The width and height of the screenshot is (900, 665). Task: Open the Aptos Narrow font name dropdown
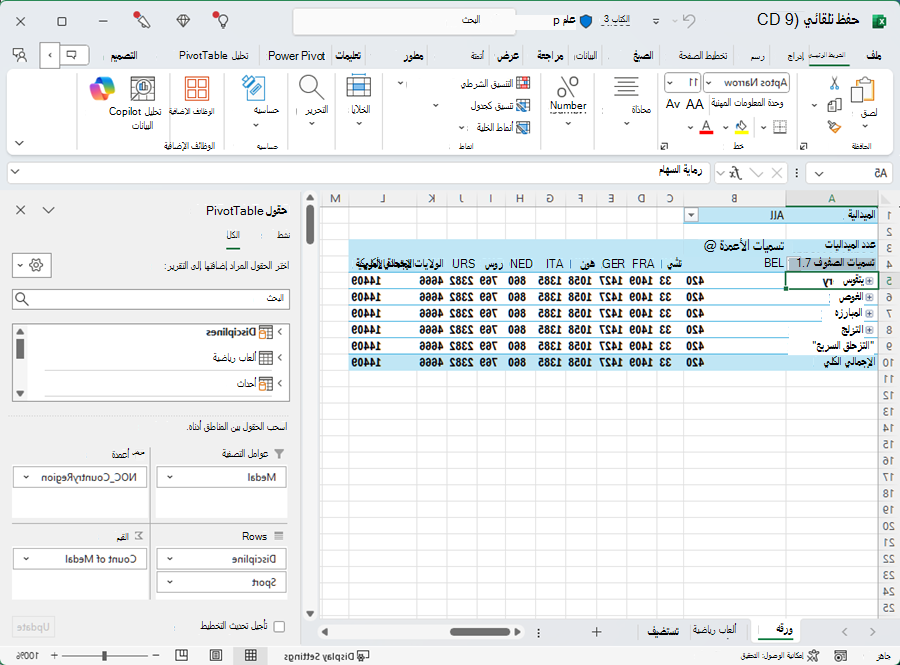(709, 83)
